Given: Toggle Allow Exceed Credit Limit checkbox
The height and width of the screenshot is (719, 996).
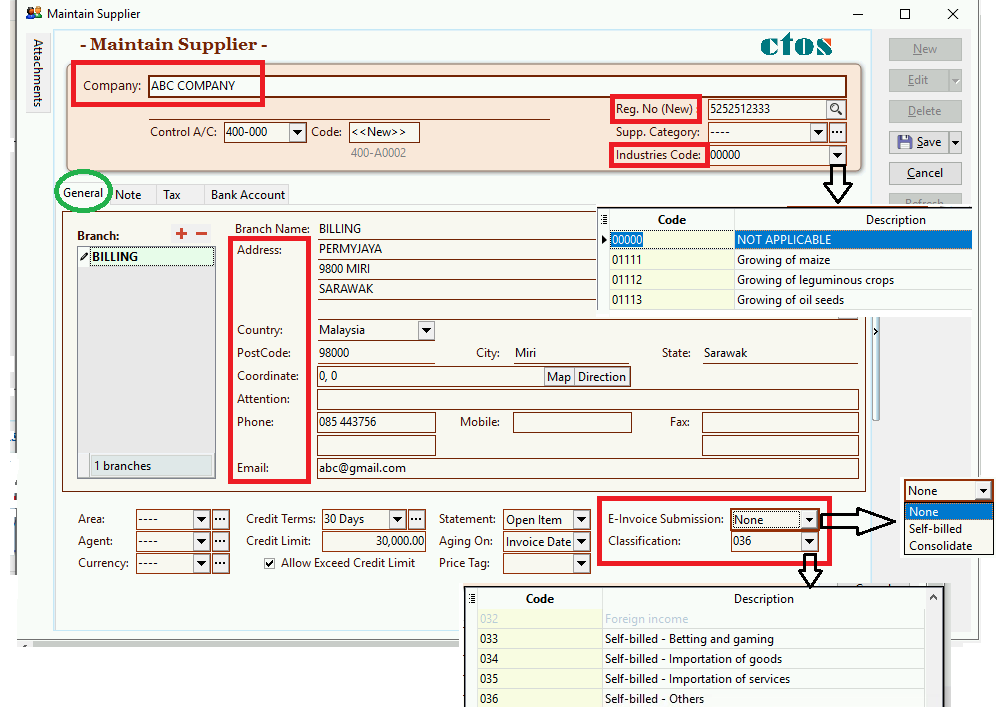Looking at the screenshot, I should [270, 564].
